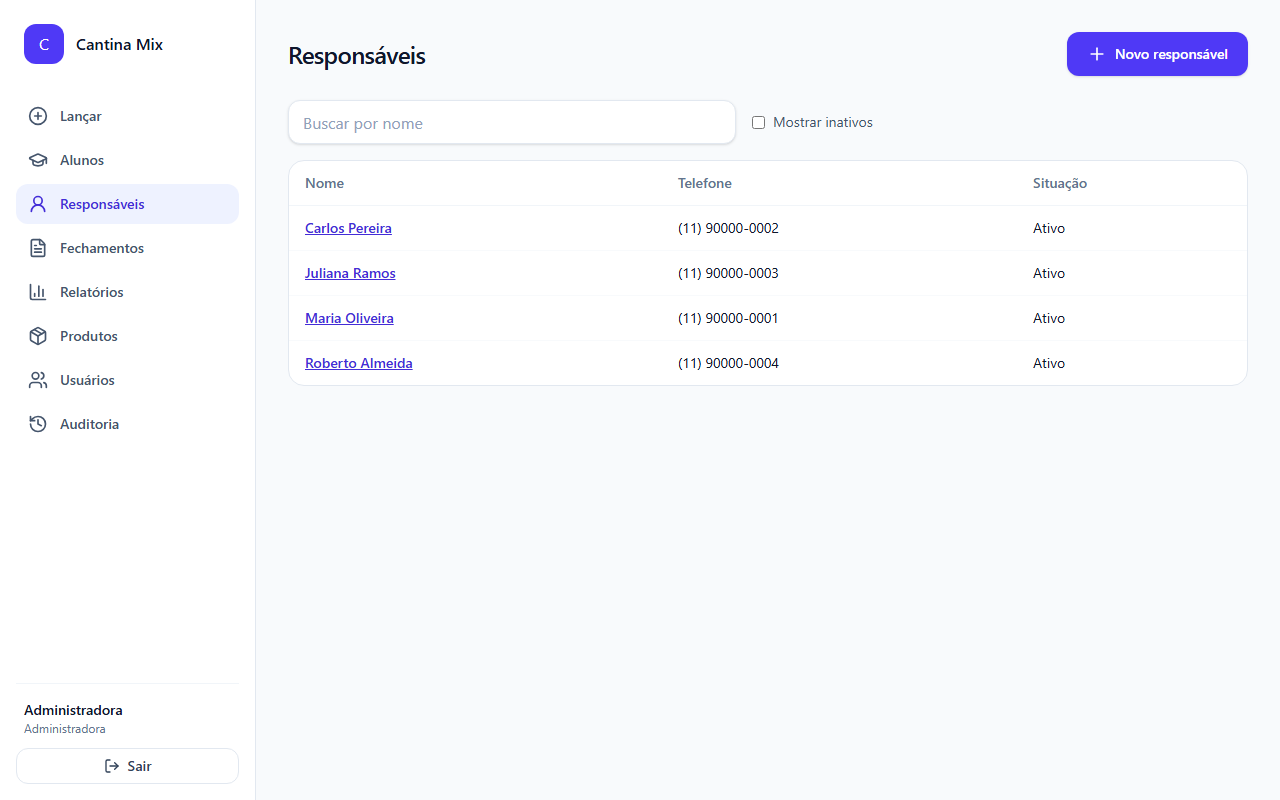This screenshot has height=800, width=1280.
Task: Click the Cantina Mix logo icon
Action: pos(44,44)
